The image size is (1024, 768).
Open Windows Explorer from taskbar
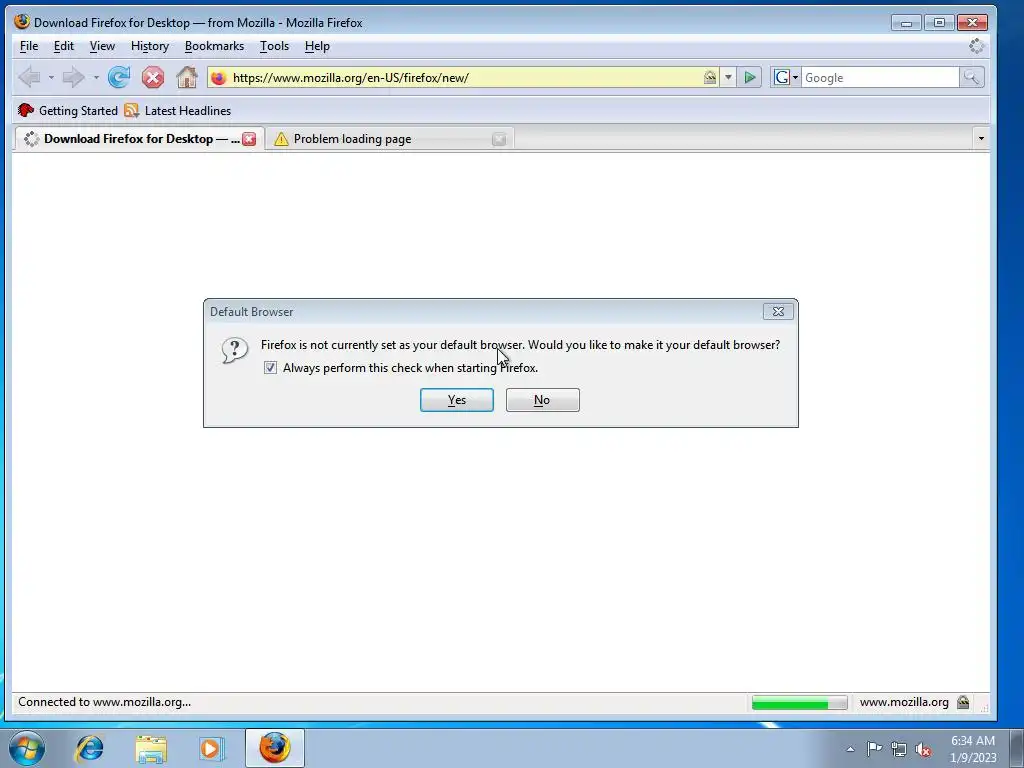(x=151, y=748)
